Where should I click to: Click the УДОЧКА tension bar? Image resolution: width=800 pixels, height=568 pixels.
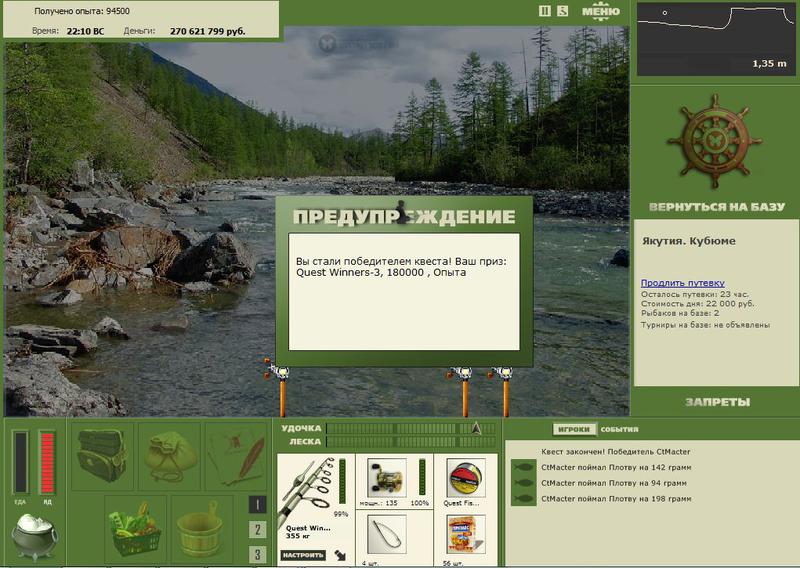click(x=411, y=428)
